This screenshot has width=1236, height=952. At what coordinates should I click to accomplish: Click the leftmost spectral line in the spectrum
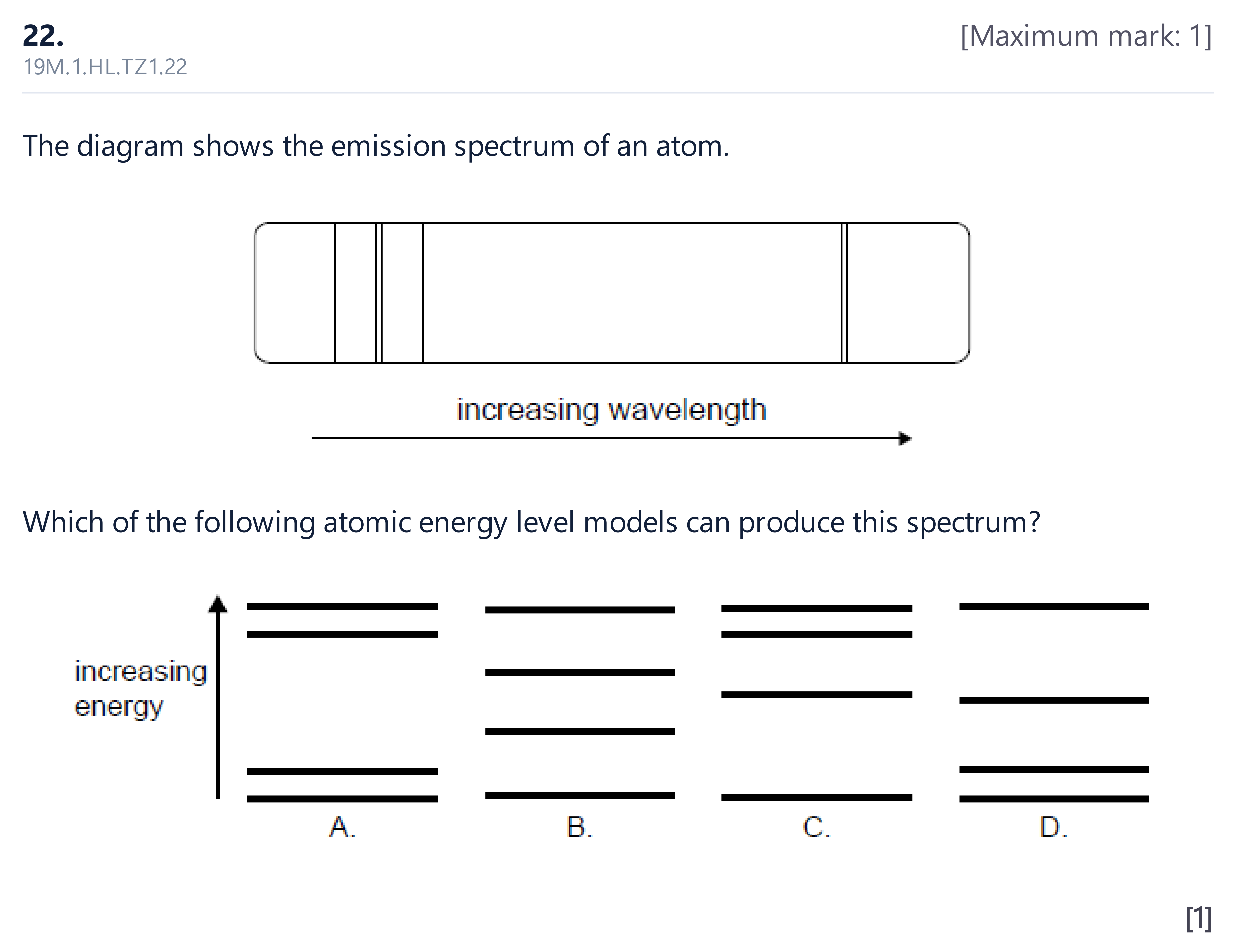pyautogui.click(x=335, y=293)
